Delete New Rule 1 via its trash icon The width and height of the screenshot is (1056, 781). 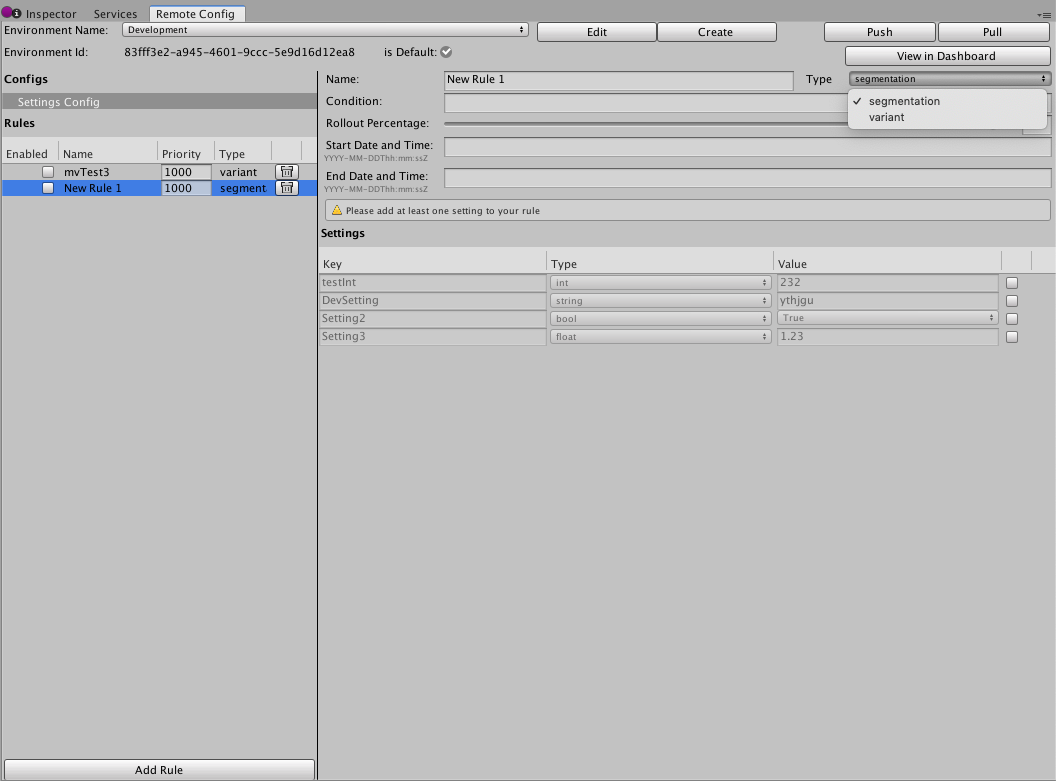coord(286,188)
